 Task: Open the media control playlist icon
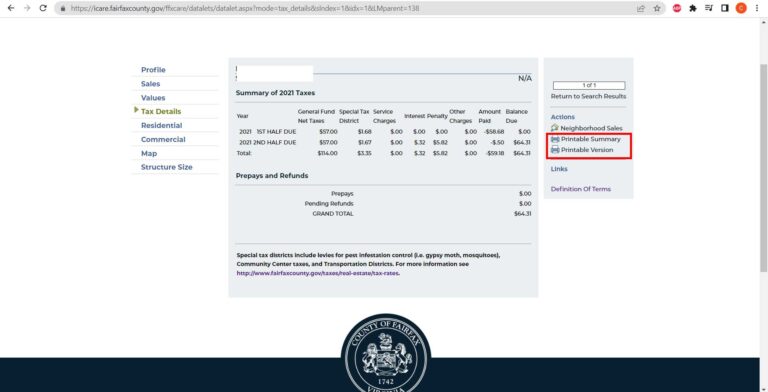click(709, 8)
